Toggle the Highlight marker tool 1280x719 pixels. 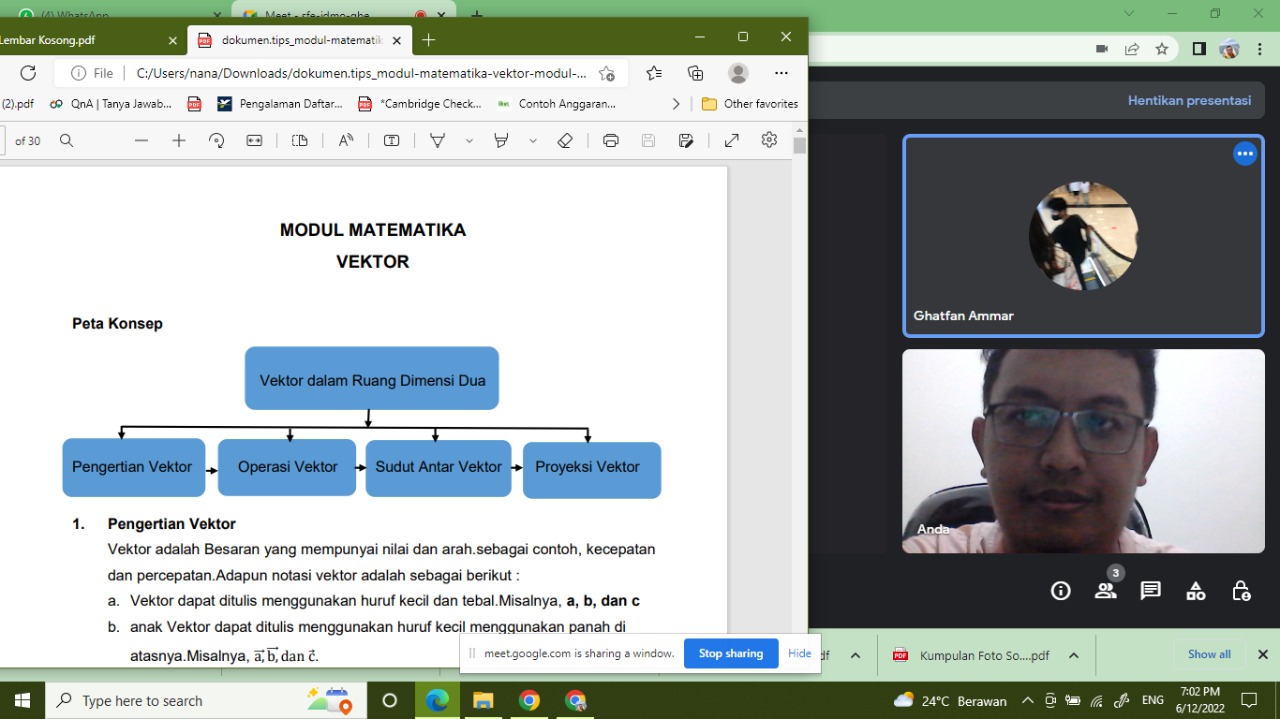502,141
